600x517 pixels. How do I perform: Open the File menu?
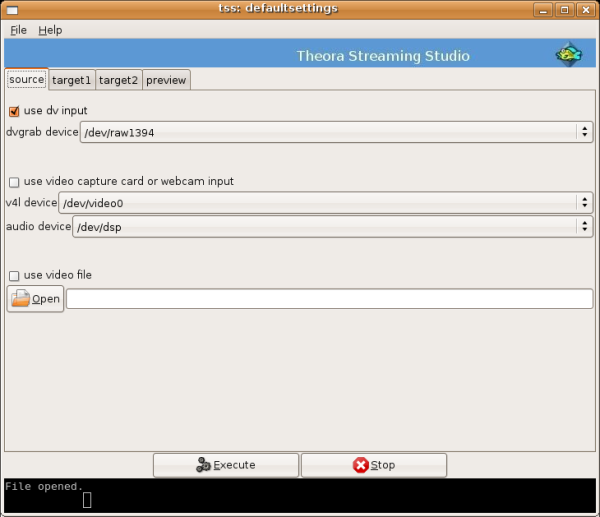[19, 30]
